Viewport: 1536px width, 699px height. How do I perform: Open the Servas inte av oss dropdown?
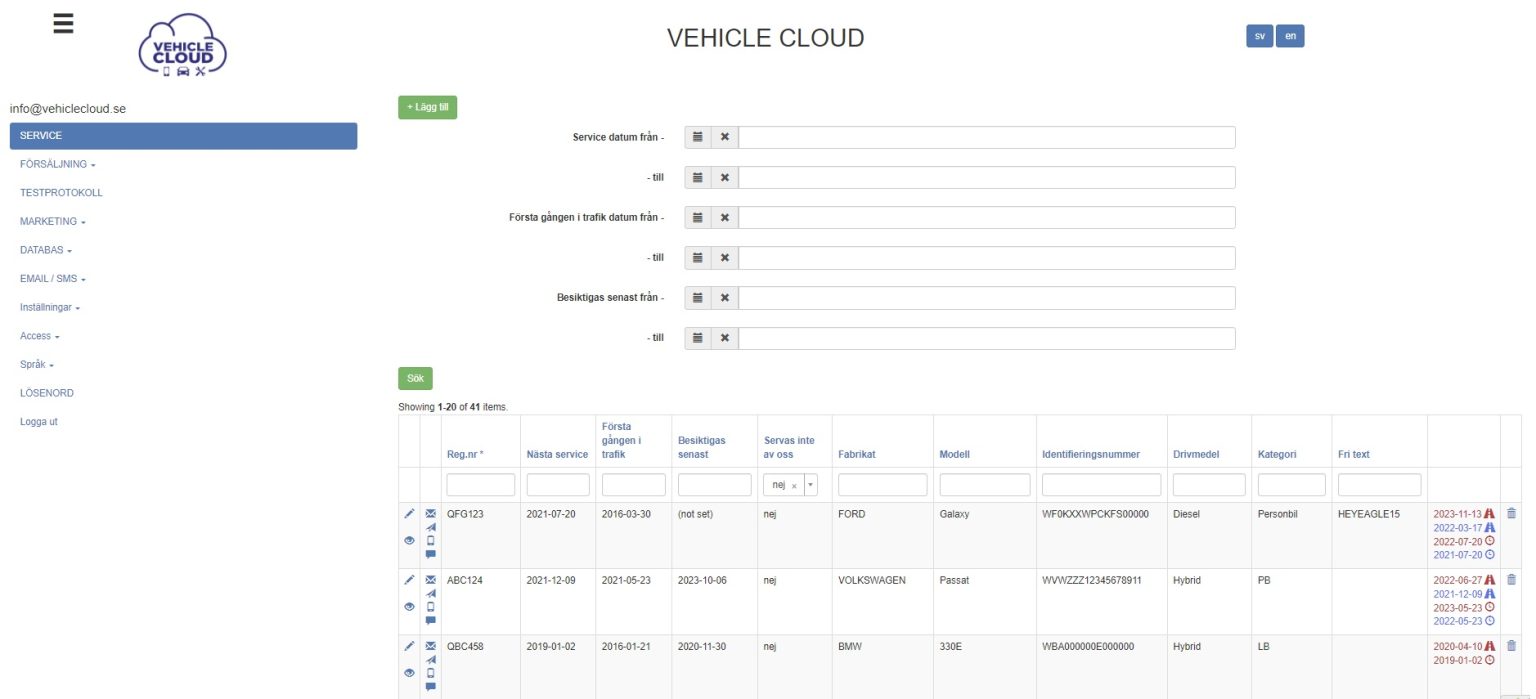click(x=810, y=485)
